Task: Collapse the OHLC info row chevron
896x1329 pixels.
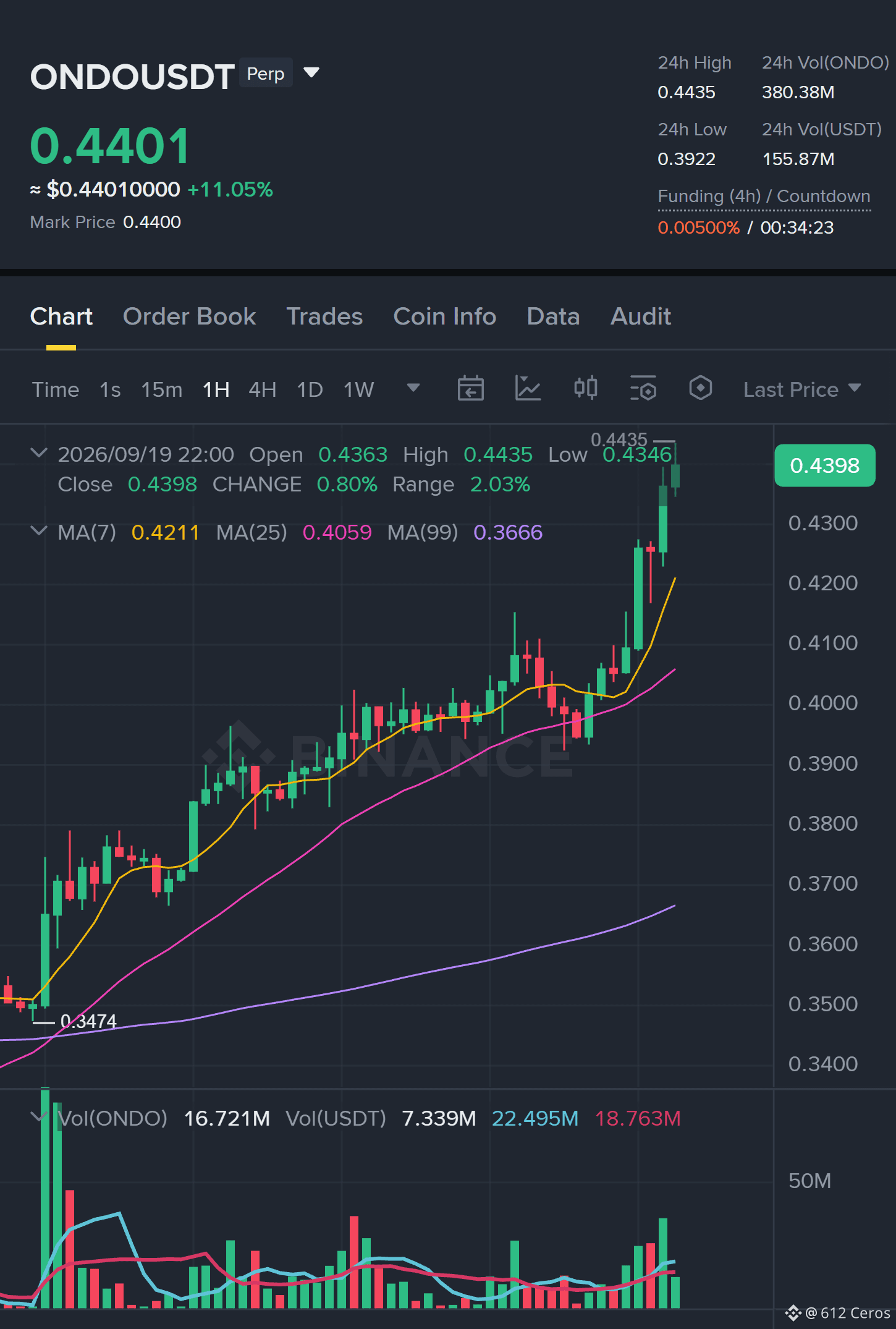Action: click(38, 453)
